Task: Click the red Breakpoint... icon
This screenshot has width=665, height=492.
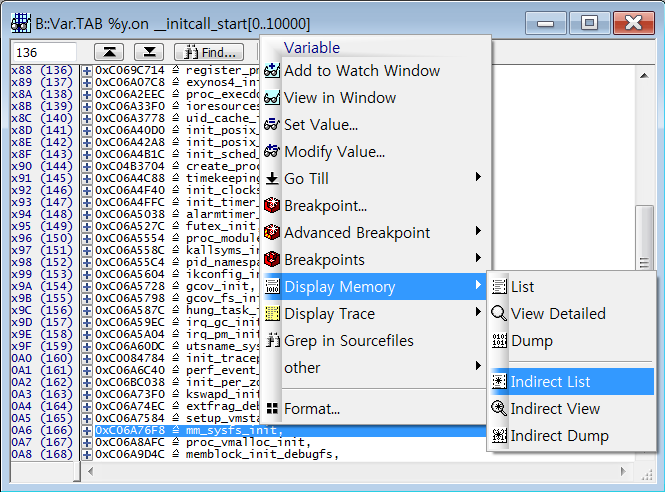Action: point(272,206)
